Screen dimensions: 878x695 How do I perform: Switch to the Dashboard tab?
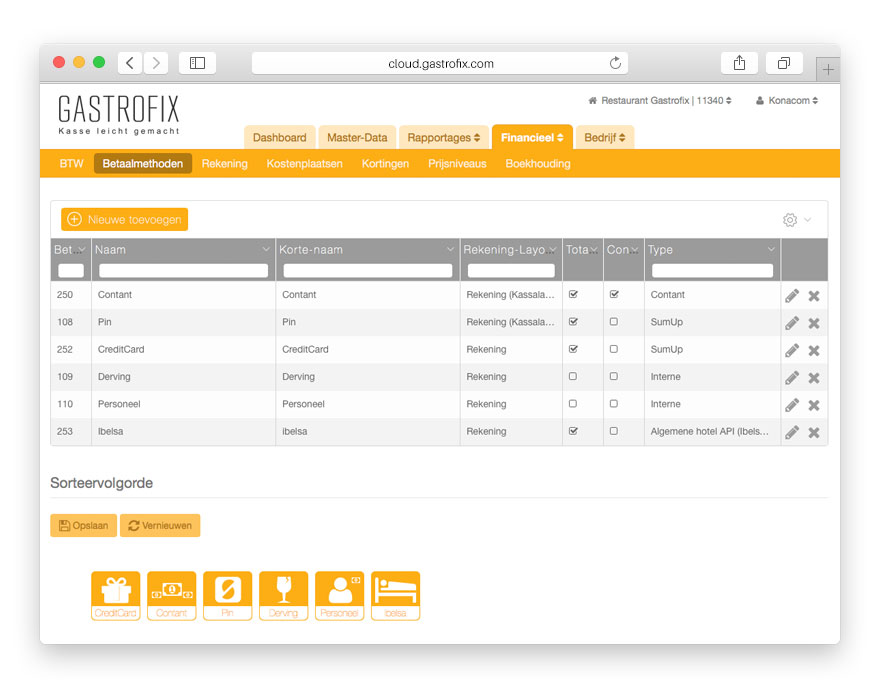279,137
